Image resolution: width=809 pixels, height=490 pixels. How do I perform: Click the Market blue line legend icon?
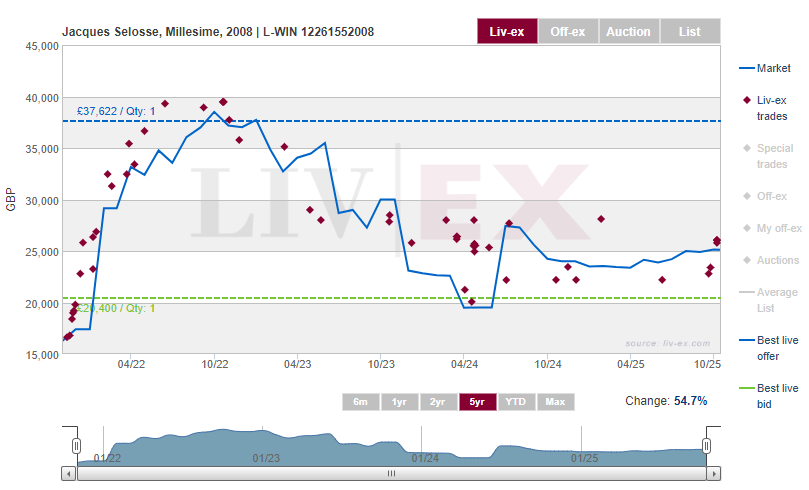746,68
